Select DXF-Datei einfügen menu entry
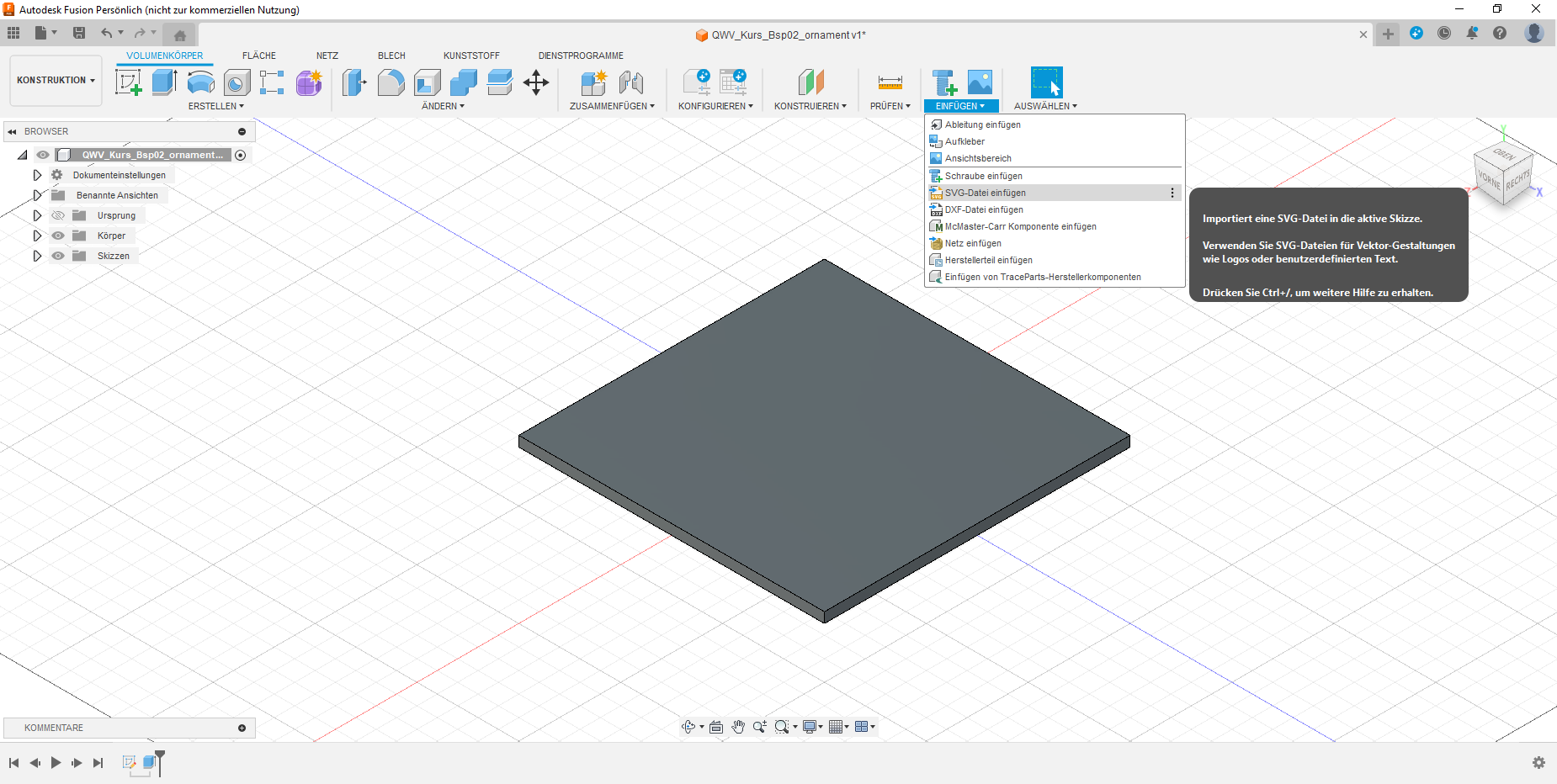 tap(983, 209)
